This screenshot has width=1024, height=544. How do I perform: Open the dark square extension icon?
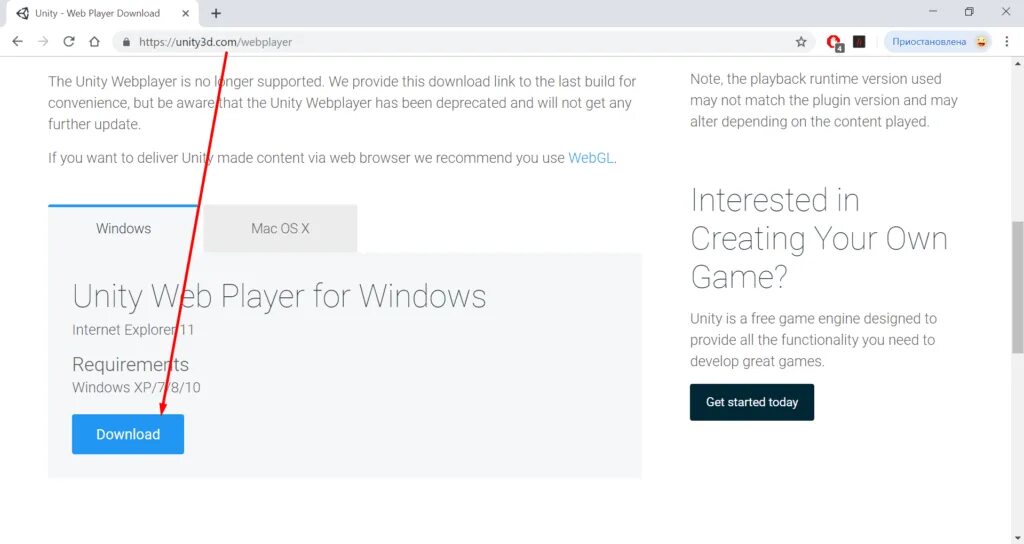tap(859, 42)
